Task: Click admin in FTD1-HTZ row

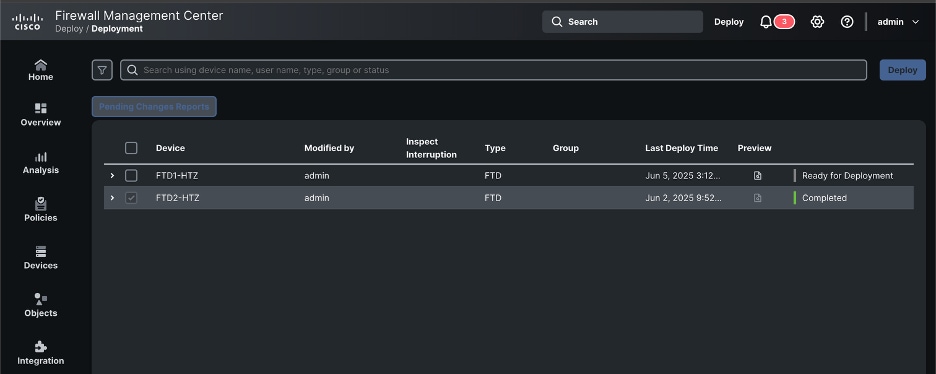Action: (316, 175)
